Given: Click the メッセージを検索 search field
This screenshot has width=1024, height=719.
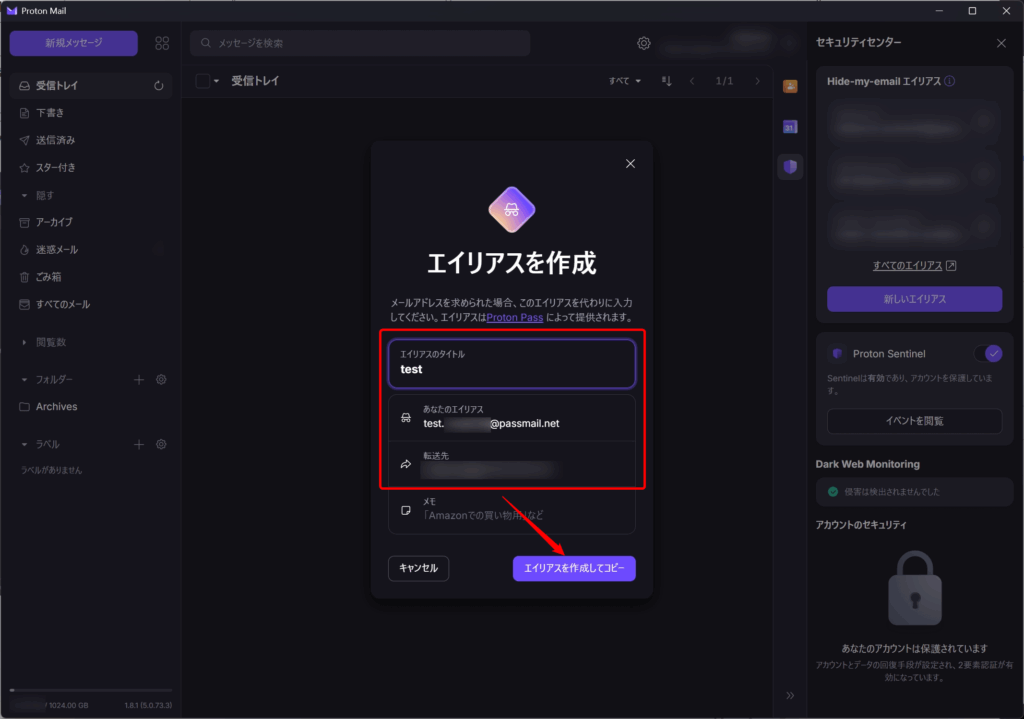Looking at the screenshot, I should (360, 43).
